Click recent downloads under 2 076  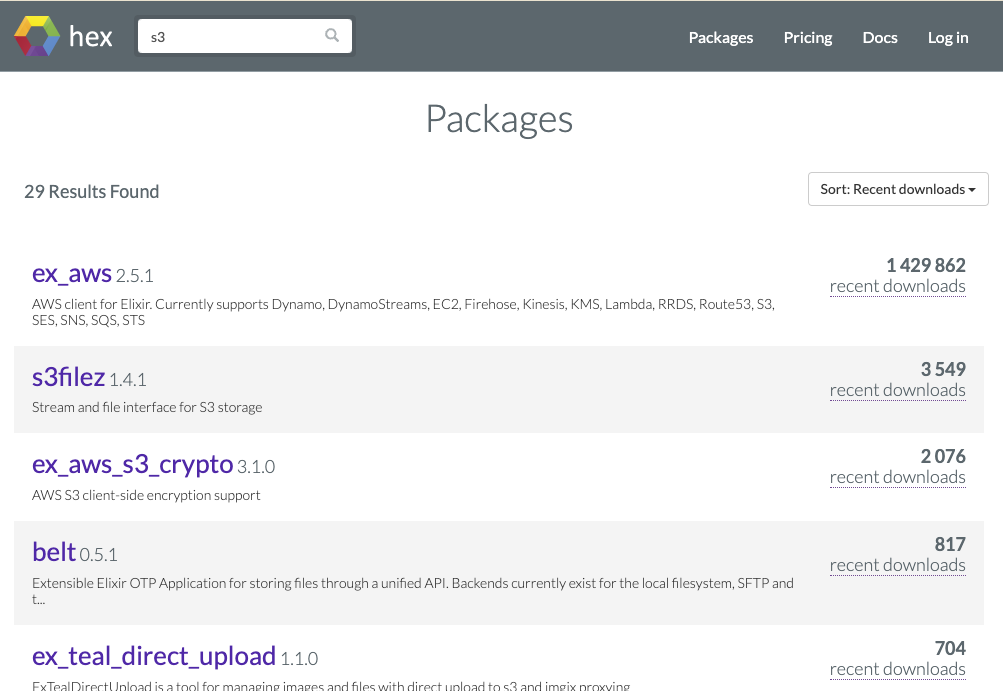tap(897, 477)
